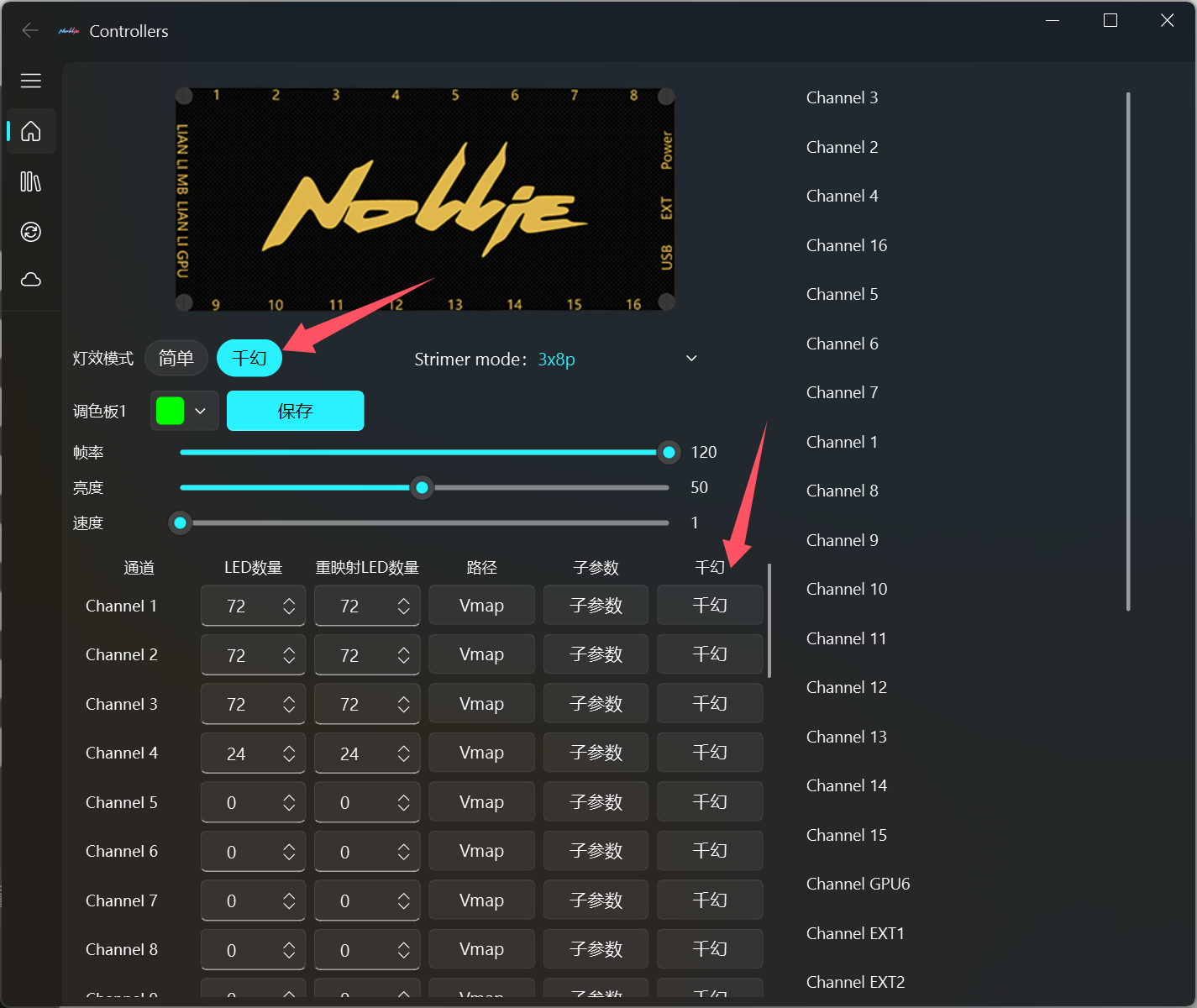Select Channel 7 in right list
This screenshot has width=1197, height=1008.
842,392
